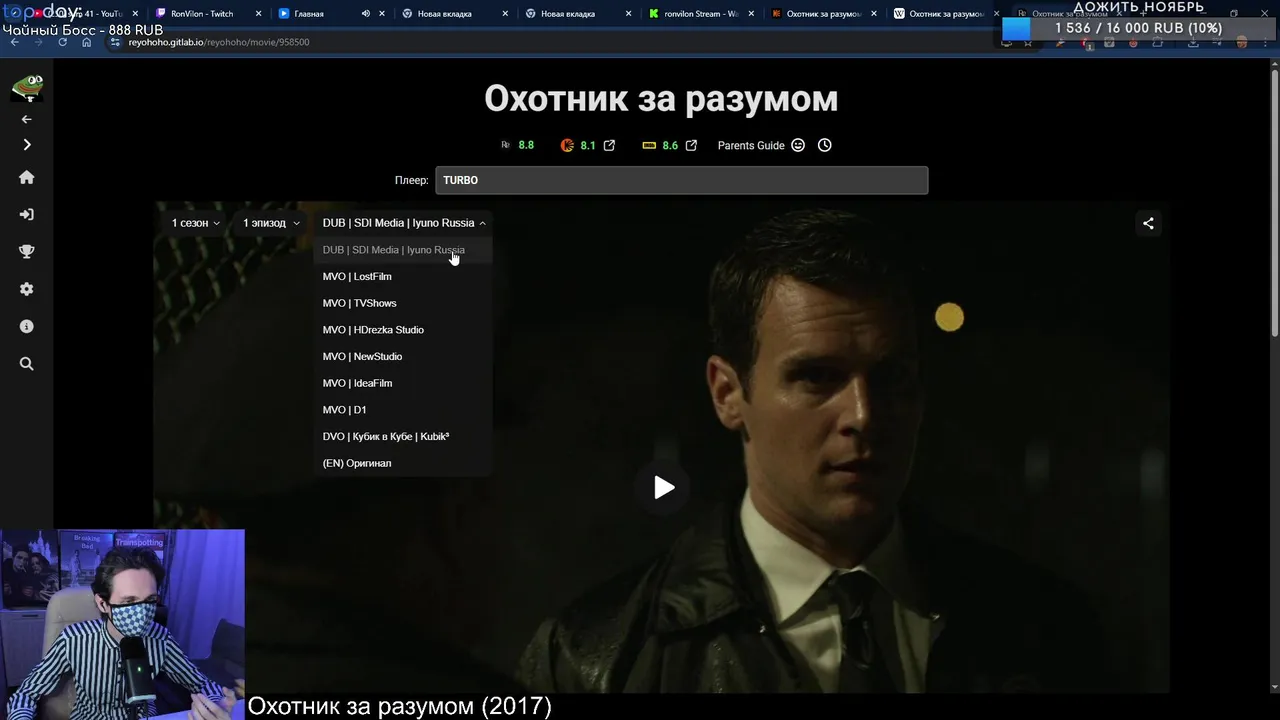This screenshot has height=720, width=1280.
Task: Play the video with center play button
Action: coord(664,487)
